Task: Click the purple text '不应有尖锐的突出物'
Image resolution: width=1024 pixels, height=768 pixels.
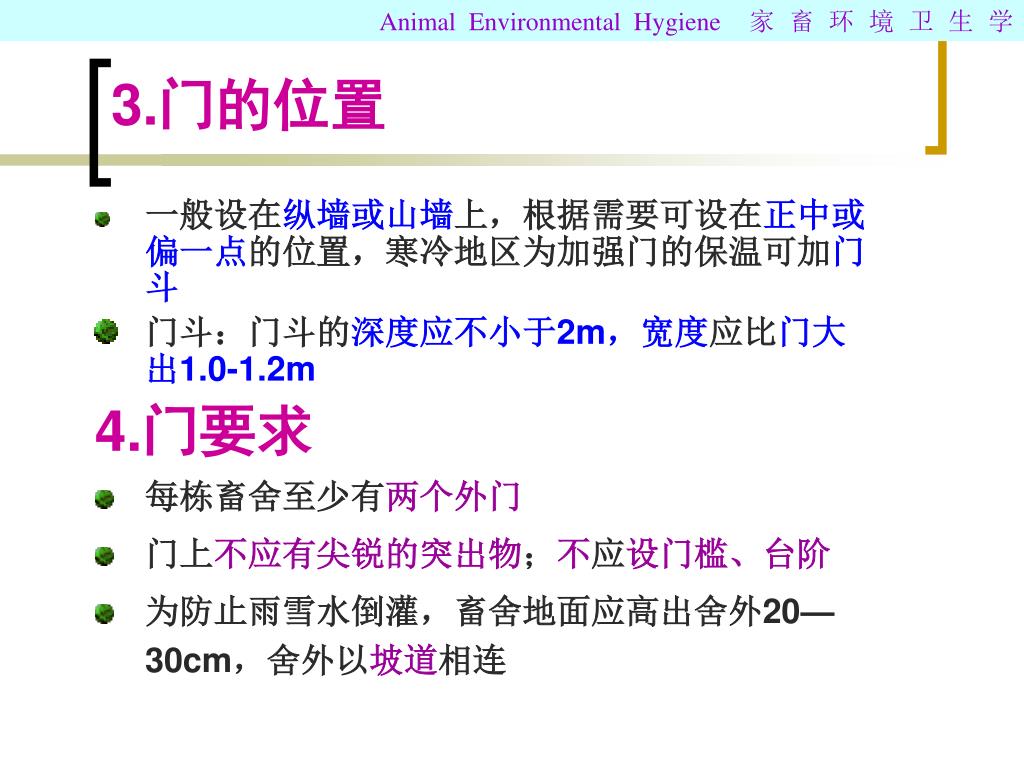Action: pyautogui.click(x=367, y=554)
